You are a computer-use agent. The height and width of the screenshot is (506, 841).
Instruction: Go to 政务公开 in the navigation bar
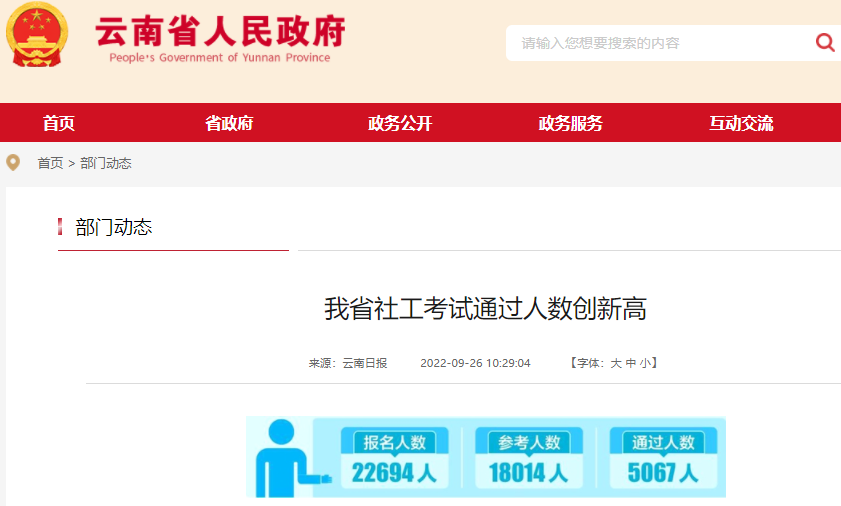pyautogui.click(x=400, y=123)
